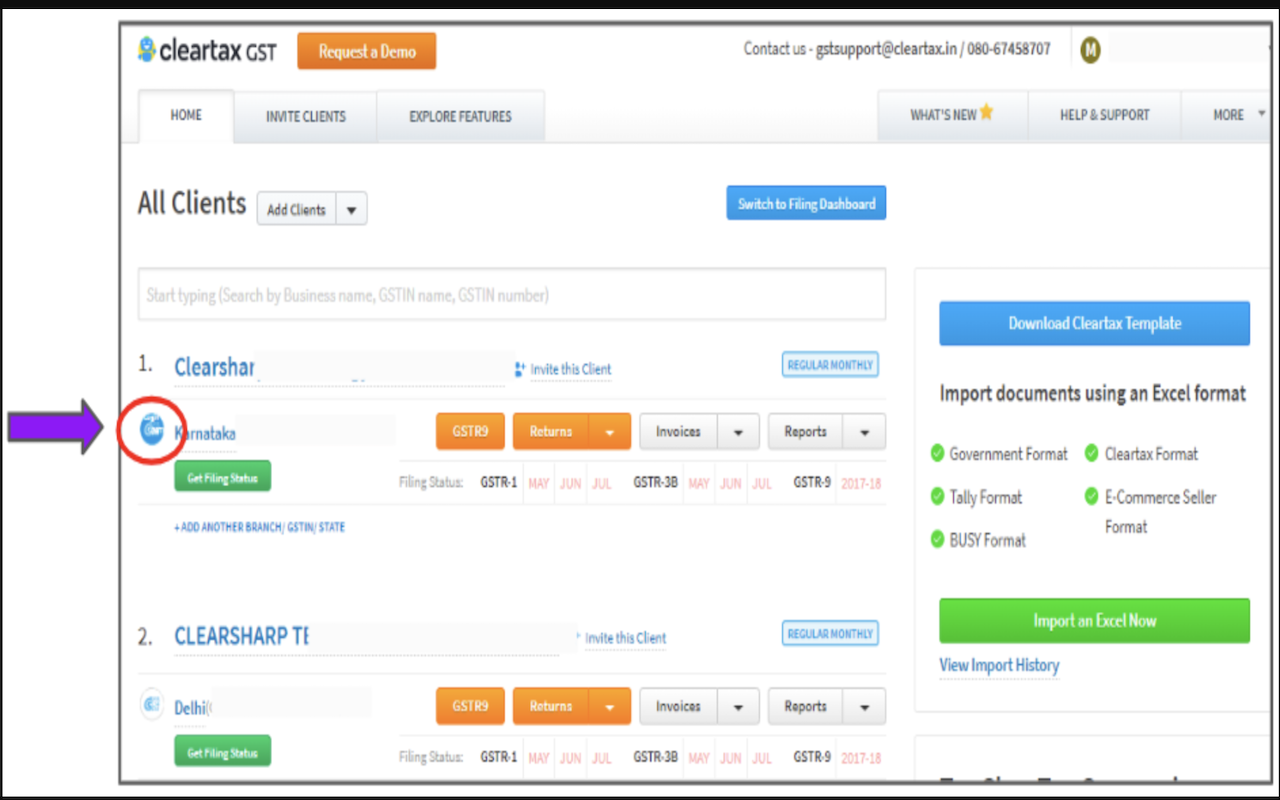Open the EXPLORE FEATURES tab
1280x800 pixels.
coord(460,115)
